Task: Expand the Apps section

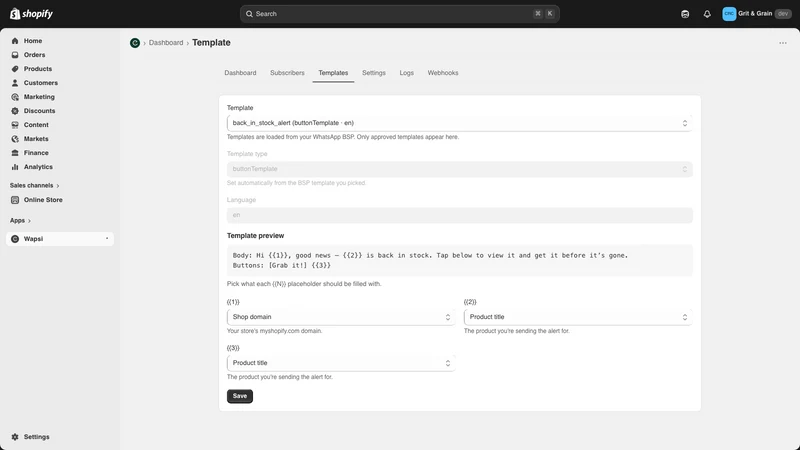Action: 20,220
